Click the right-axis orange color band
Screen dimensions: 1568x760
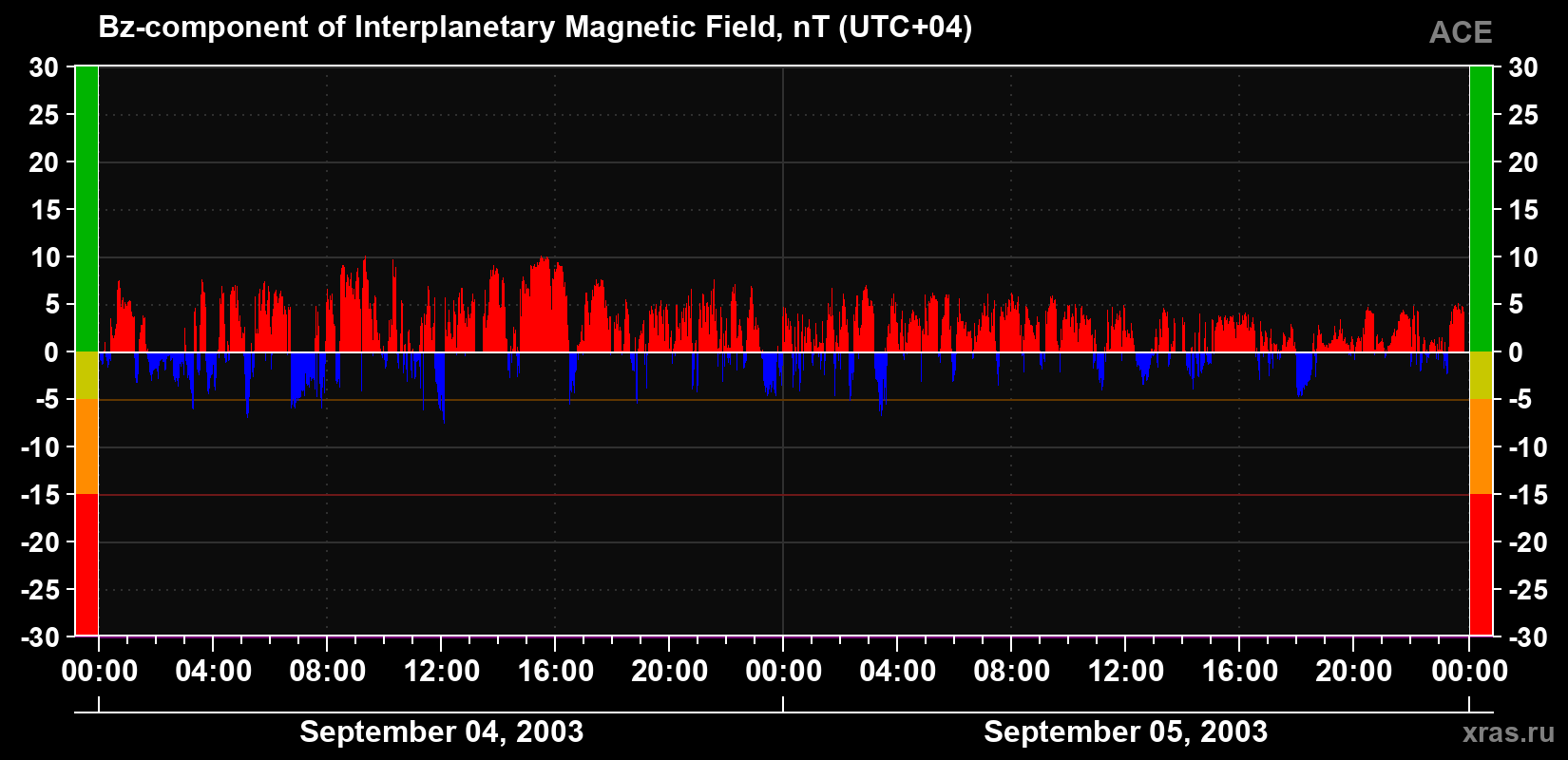pyautogui.click(x=1481, y=446)
